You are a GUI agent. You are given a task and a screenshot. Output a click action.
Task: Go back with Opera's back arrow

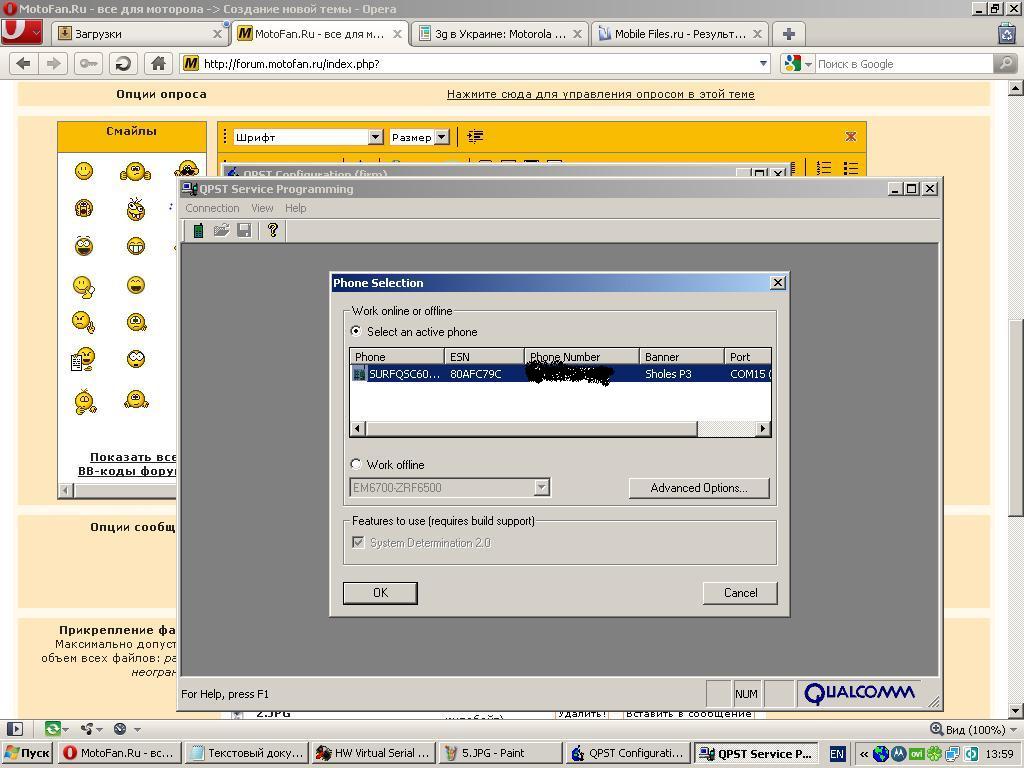tap(24, 63)
